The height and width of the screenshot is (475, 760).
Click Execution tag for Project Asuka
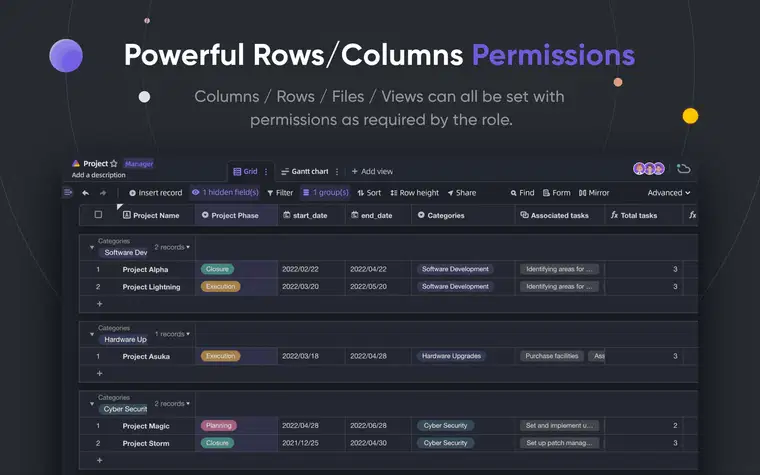221,356
